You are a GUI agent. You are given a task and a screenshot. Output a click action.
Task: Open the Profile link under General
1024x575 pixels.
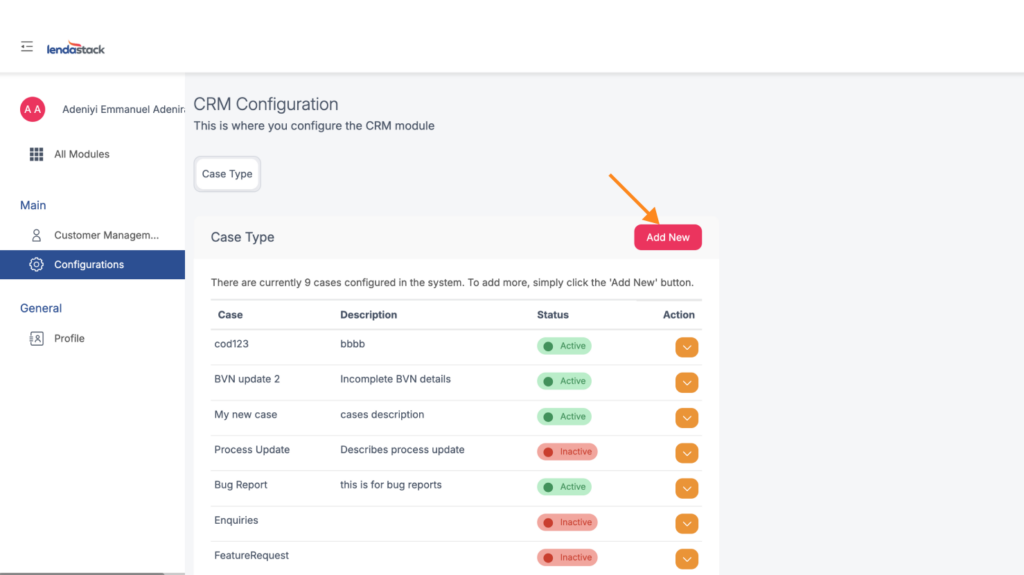pyautogui.click(x=69, y=338)
